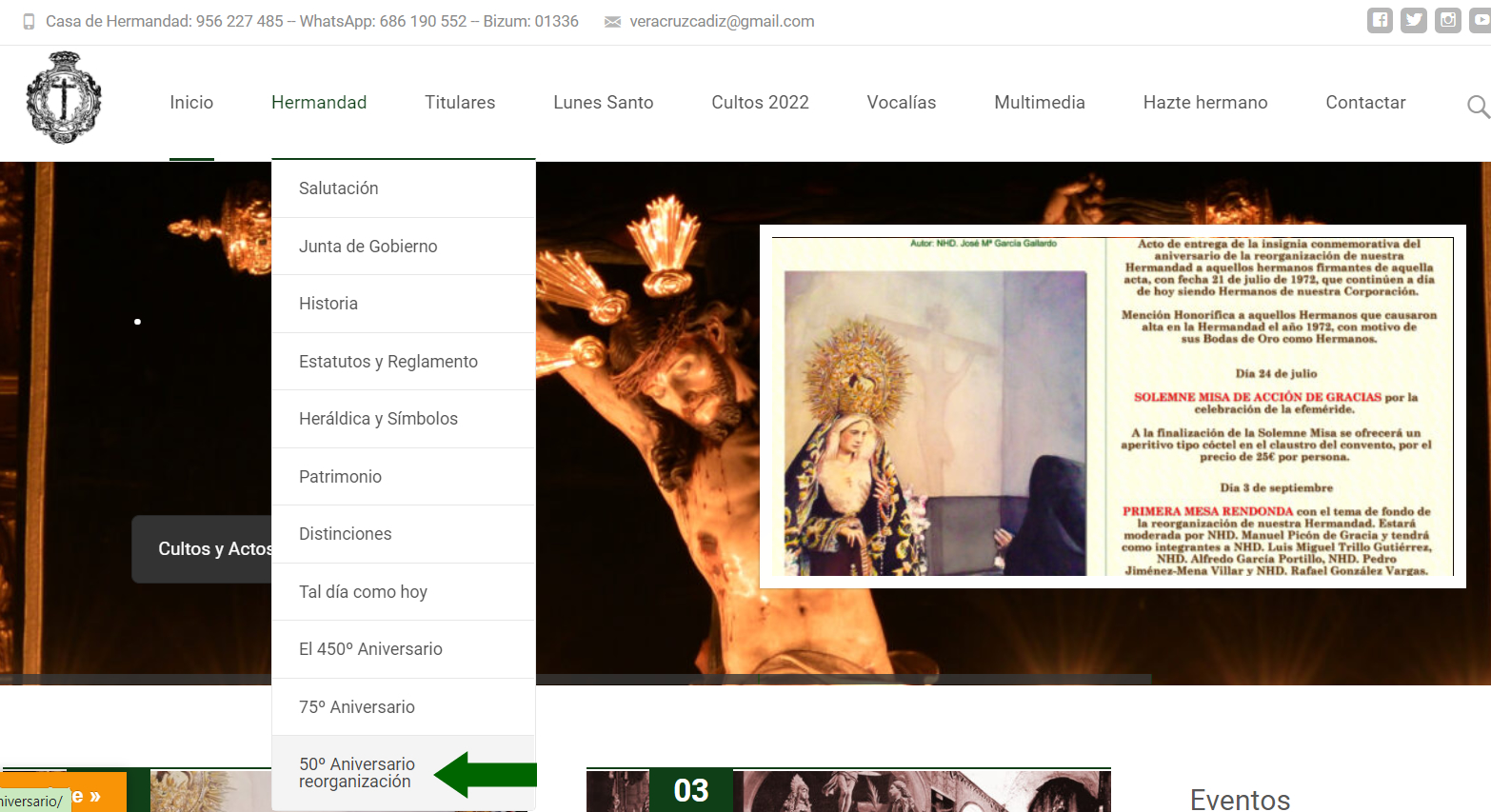Image resolution: width=1491 pixels, height=812 pixels.
Task: Open the Heráldica y Símbolos entry
Action: [x=378, y=419]
